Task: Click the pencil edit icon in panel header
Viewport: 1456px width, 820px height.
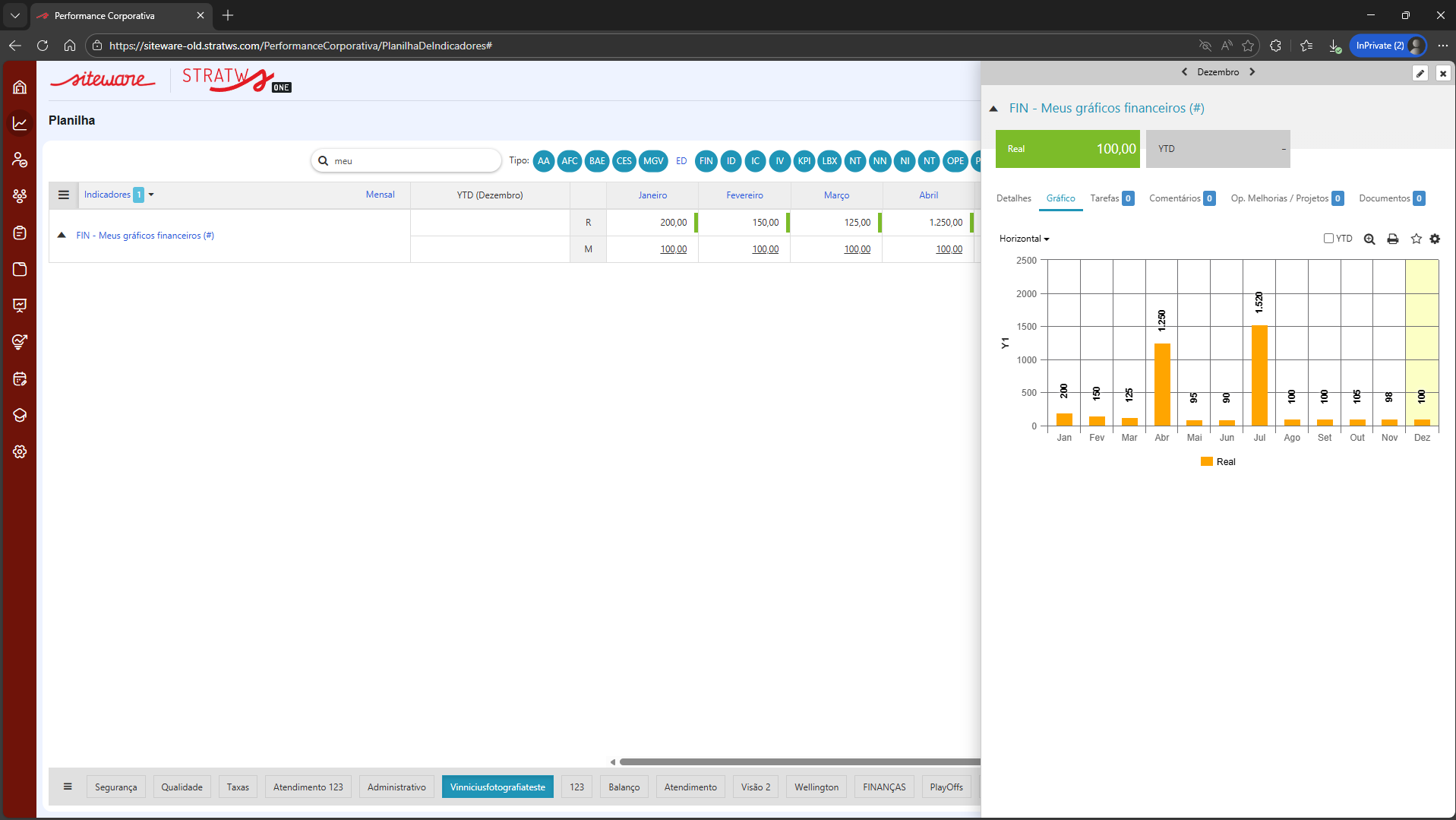Action: [x=1420, y=73]
